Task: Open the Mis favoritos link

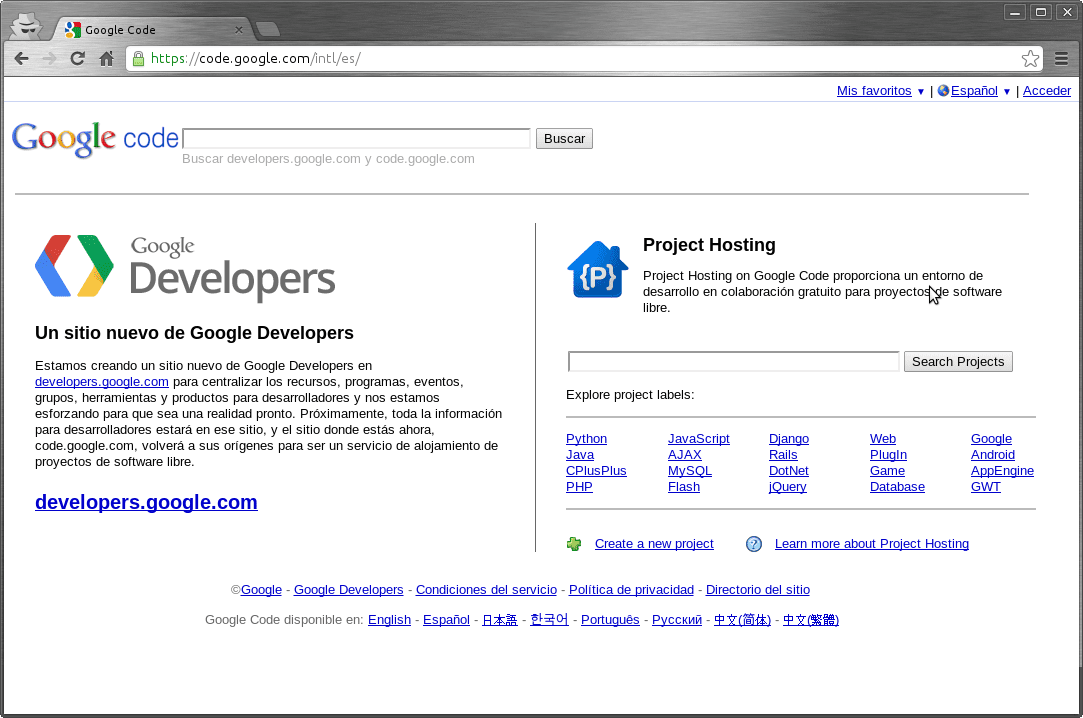Action: (874, 90)
